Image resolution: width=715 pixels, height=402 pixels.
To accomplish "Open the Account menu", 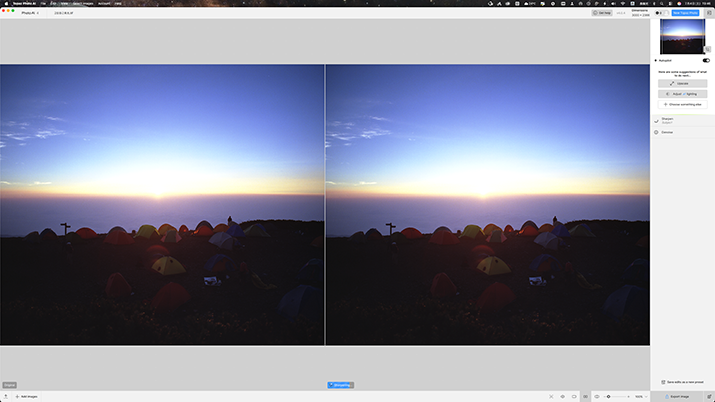I will [104, 3].
